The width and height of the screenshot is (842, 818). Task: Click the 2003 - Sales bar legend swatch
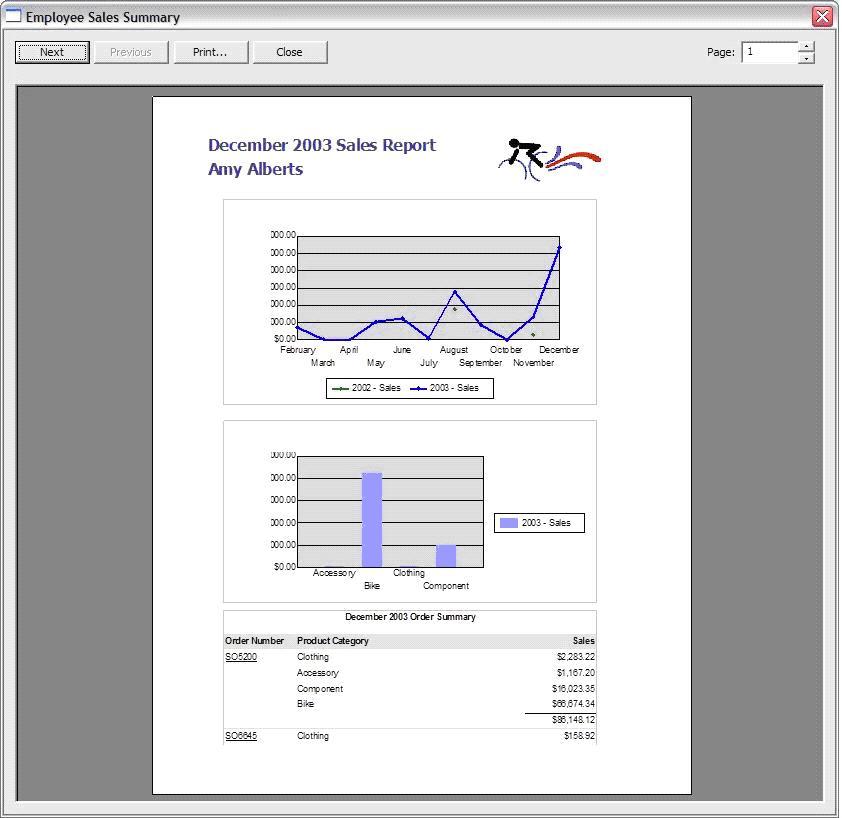click(509, 523)
